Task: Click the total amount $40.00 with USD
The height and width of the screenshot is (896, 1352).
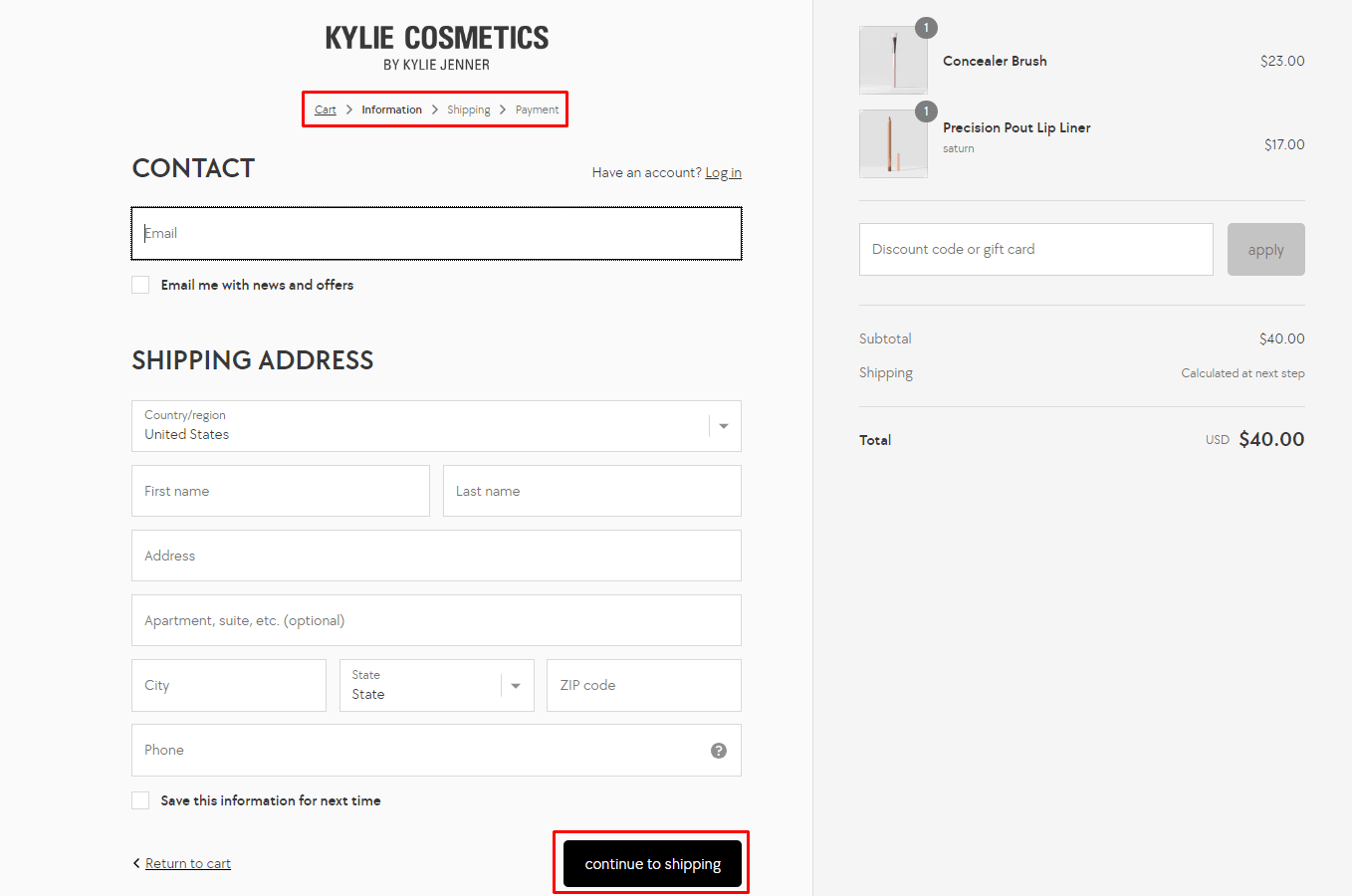Action: click(x=1255, y=439)
